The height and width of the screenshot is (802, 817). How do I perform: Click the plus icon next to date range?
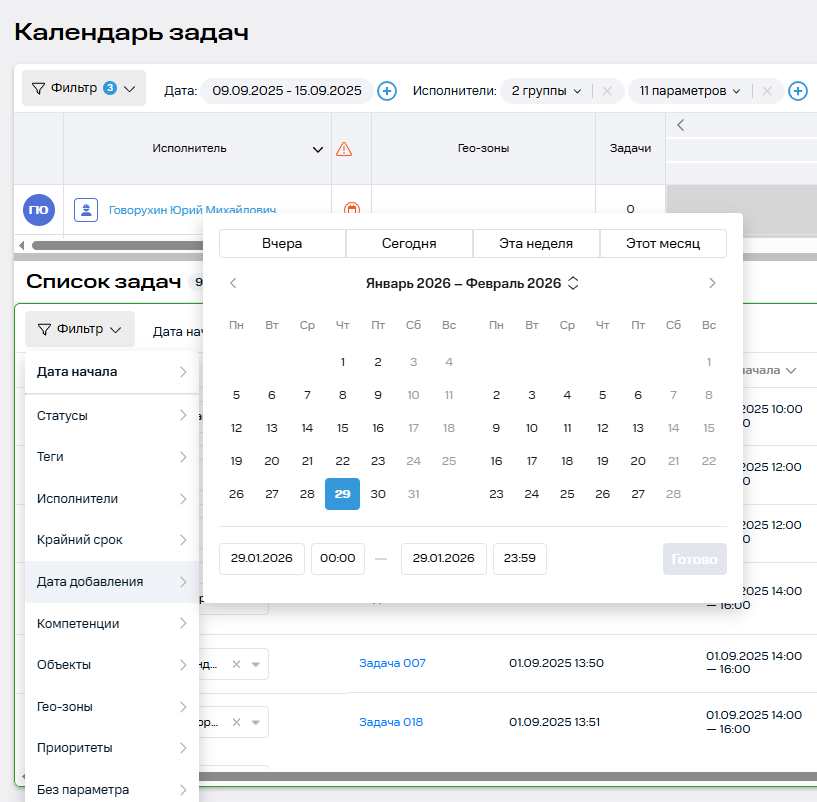coord(387,91)
